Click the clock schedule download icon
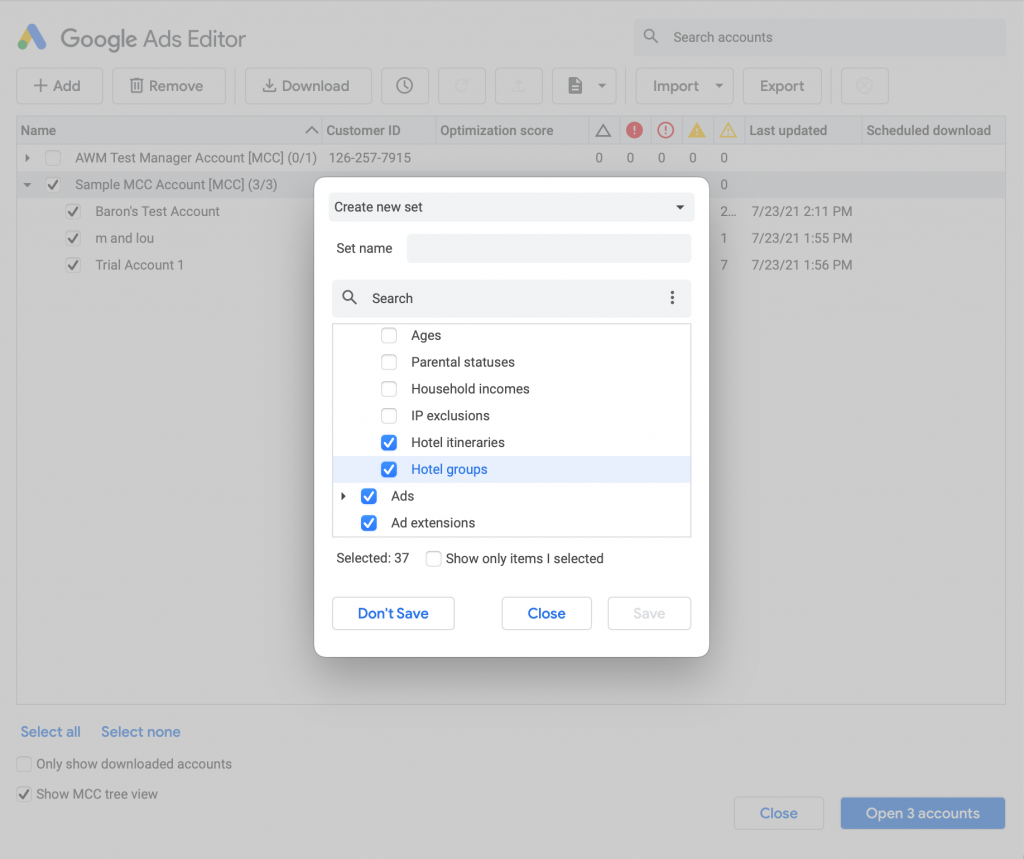This screenshot has width=1024, height=859. (405, 86)
